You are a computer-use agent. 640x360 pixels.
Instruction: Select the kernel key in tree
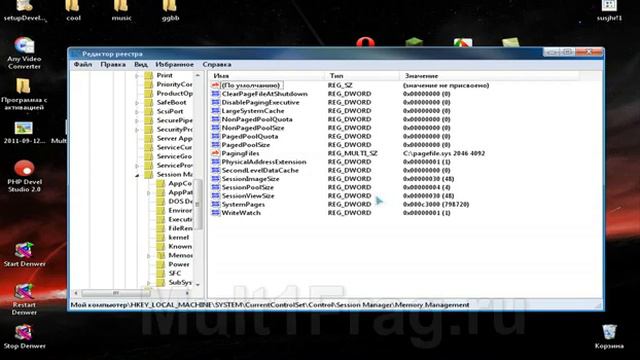(x=178, y=237)
